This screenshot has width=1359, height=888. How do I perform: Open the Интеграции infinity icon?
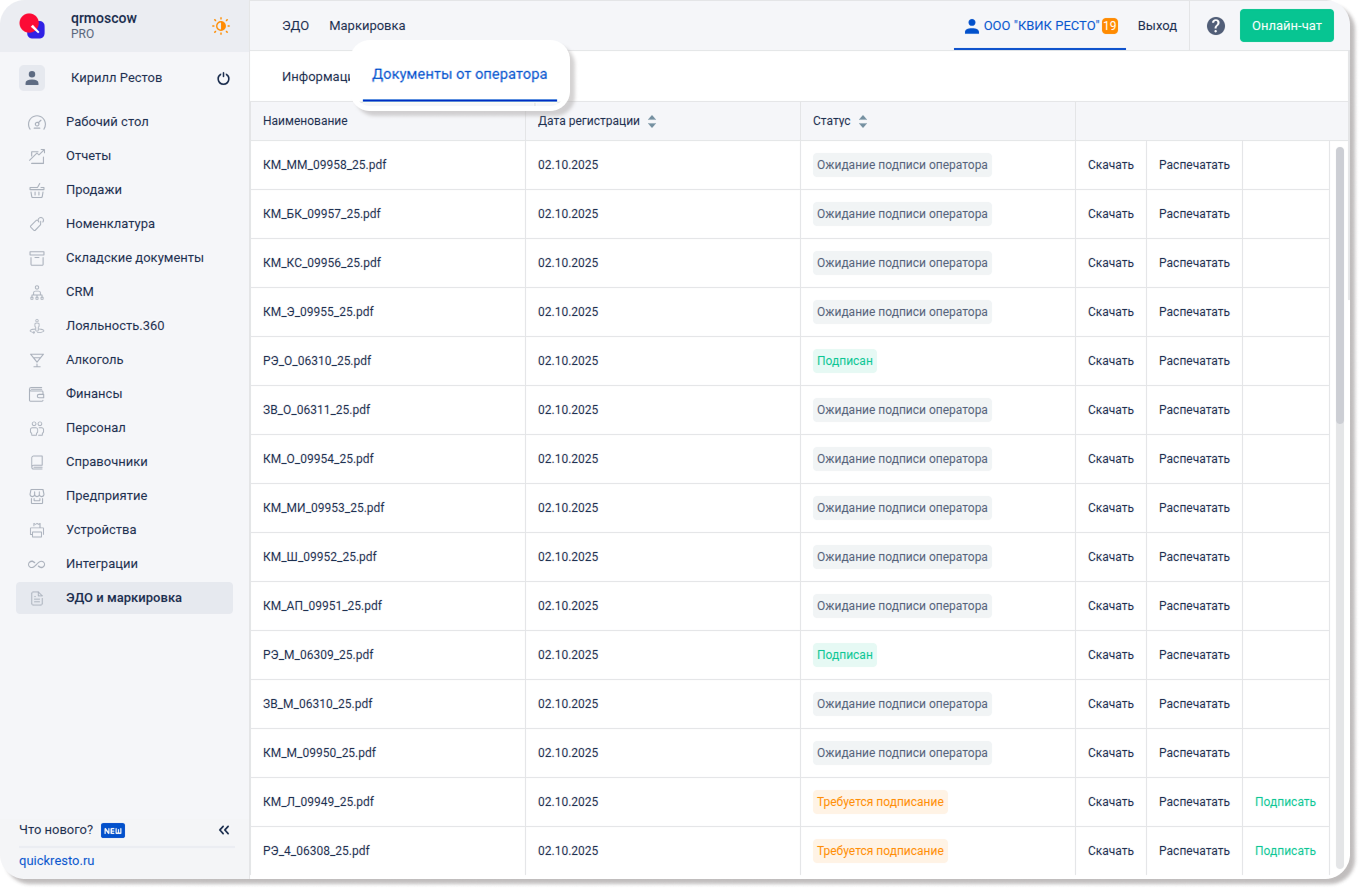(37, 564)
